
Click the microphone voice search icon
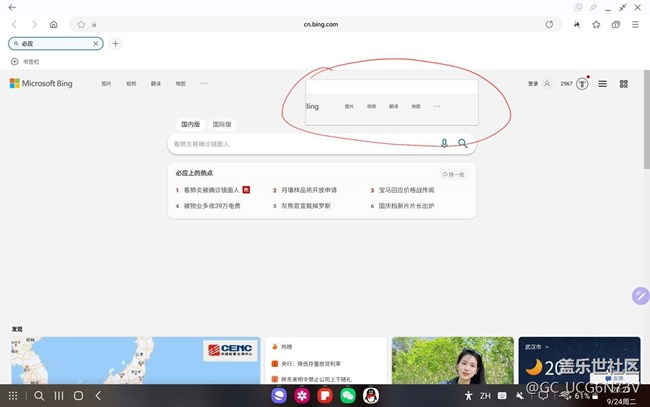pos(444,144)
